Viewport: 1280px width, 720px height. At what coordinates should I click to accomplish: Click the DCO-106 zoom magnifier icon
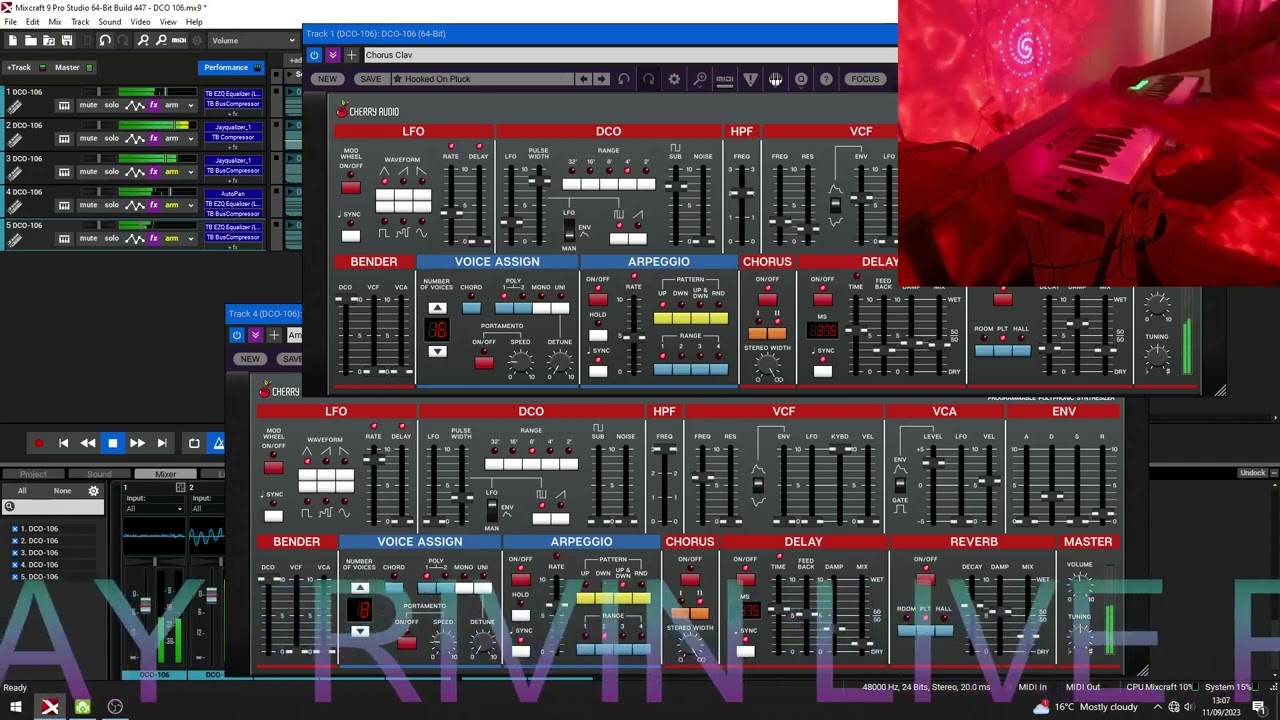[x=700, y=79]
